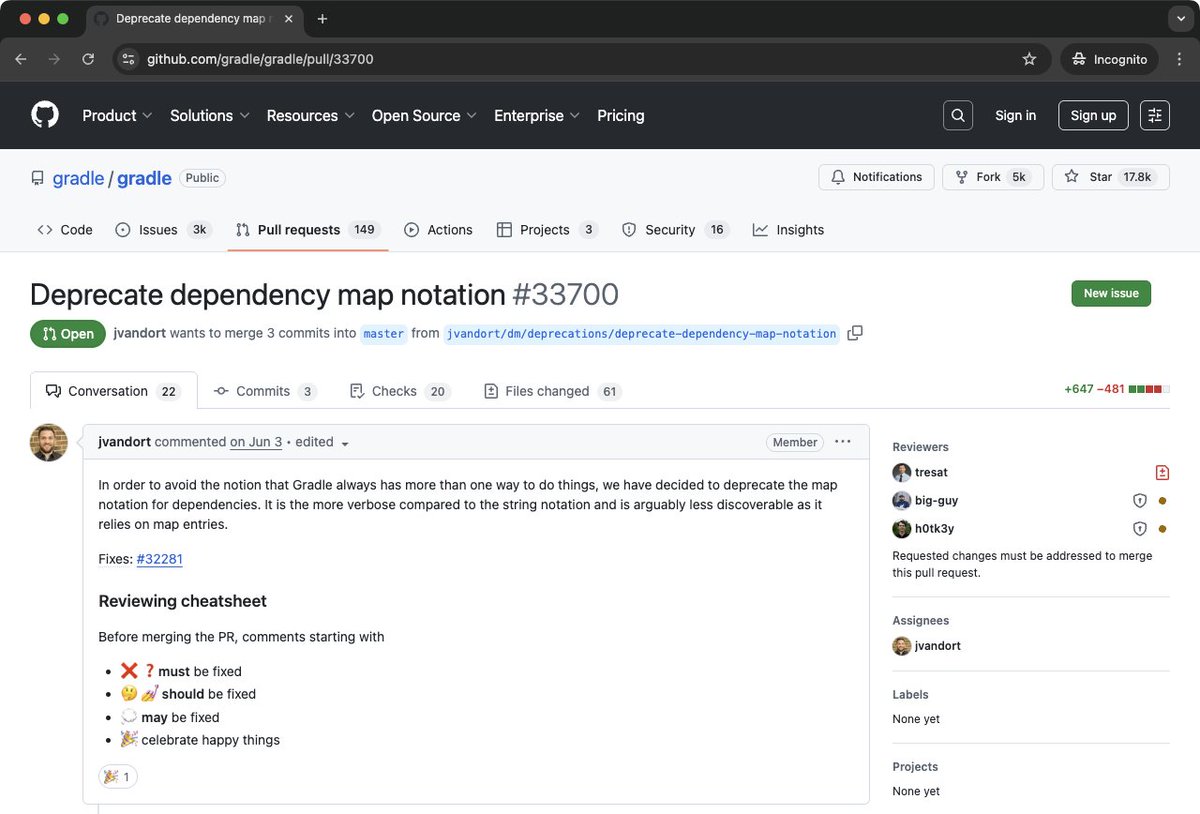1200x814 pixels.
Task: Click the jvandort/dm/deprecations head branch link
Action: click(642, 334)
